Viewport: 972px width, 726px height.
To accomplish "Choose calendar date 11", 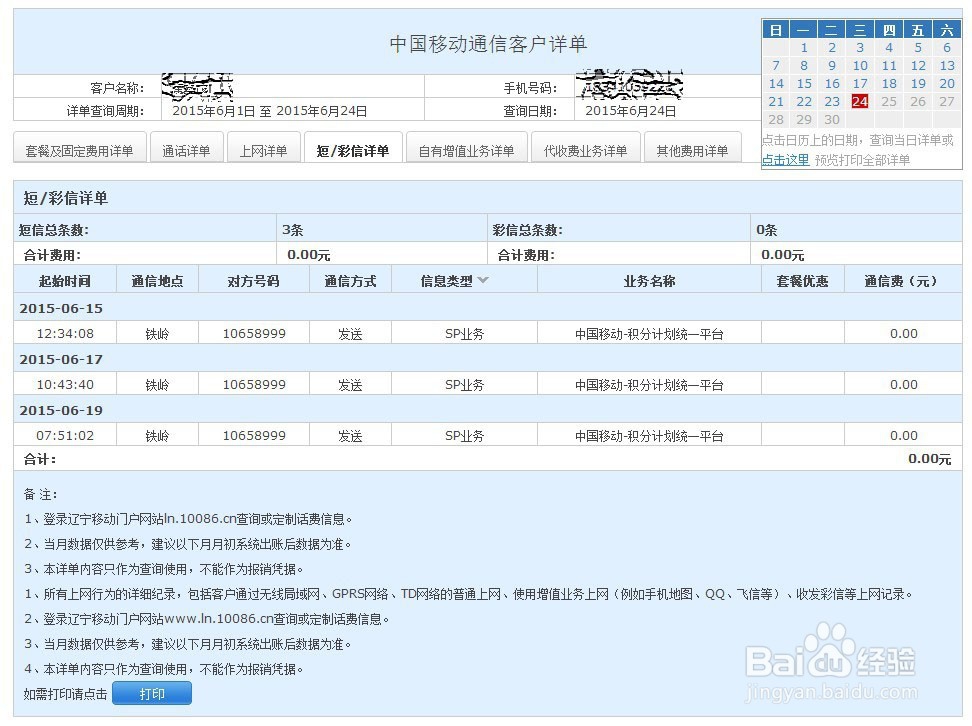I will 889,66.
